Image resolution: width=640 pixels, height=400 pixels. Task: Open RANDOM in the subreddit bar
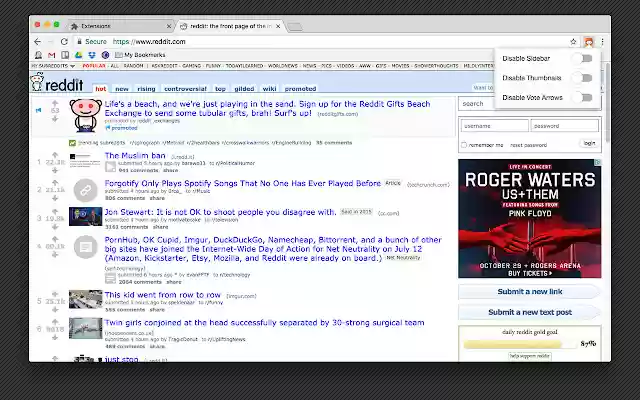[133, 66]
